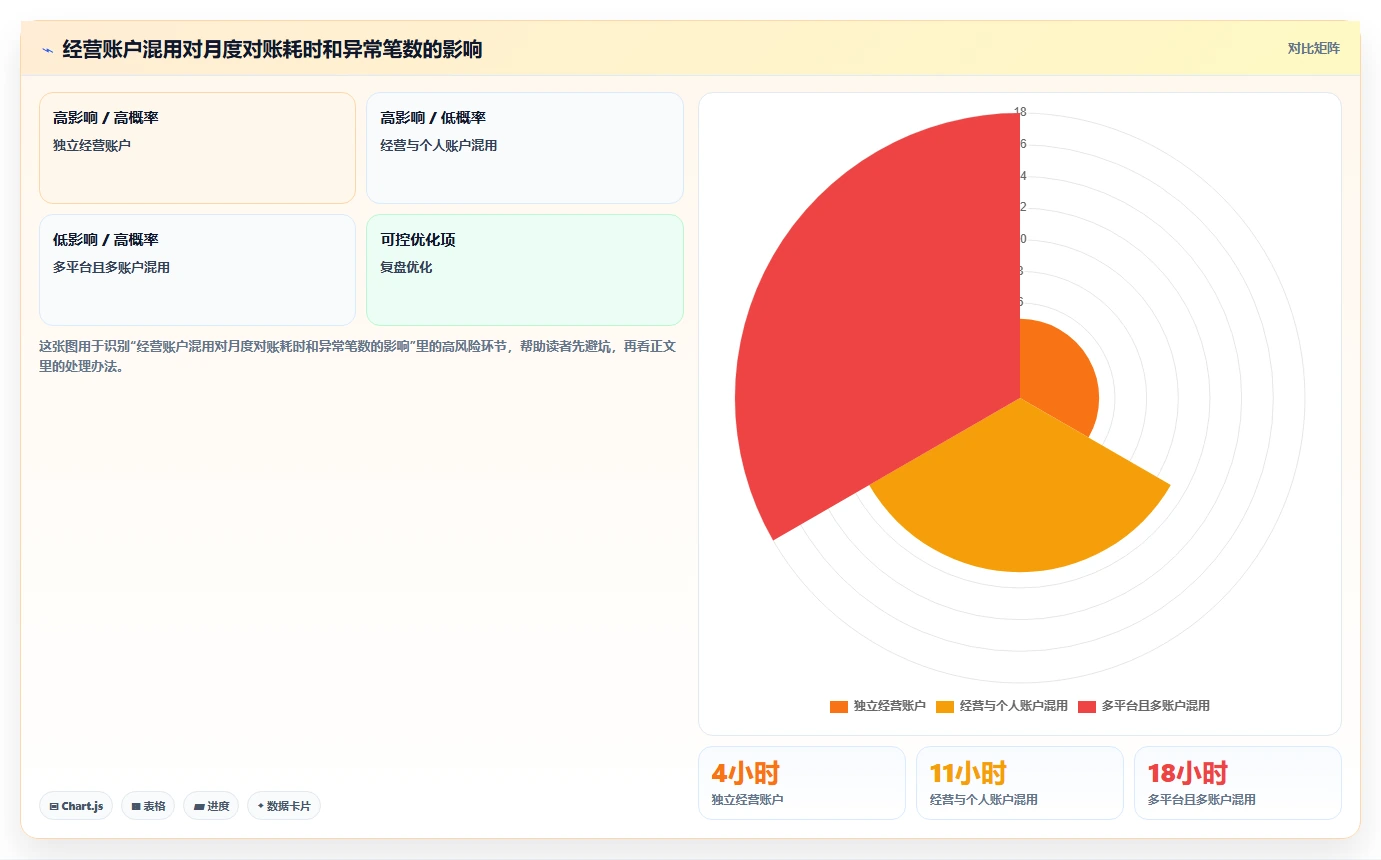Select the 高影响 / 低概率 card
Image resolution: width=1381 pixels, height=860 pixels.
click(x=525, y=148)
